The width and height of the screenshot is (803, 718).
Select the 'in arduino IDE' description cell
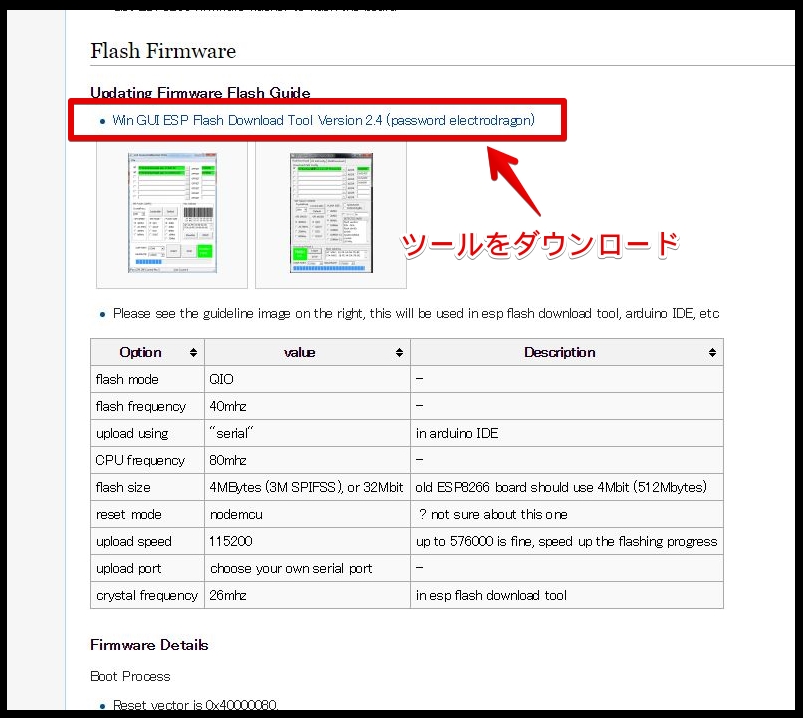[x=567, y=434]
